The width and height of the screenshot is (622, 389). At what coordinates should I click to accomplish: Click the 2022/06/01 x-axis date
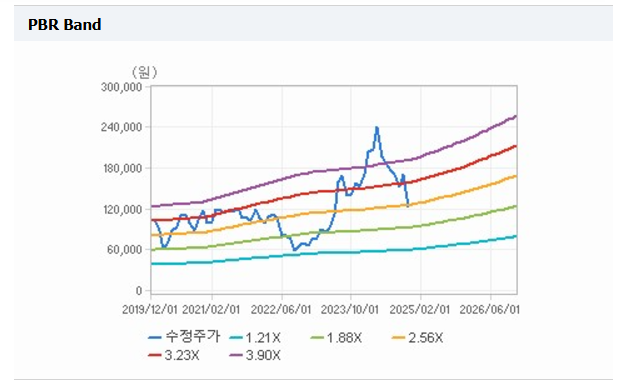pyautogui.click(x=281, y=309)
